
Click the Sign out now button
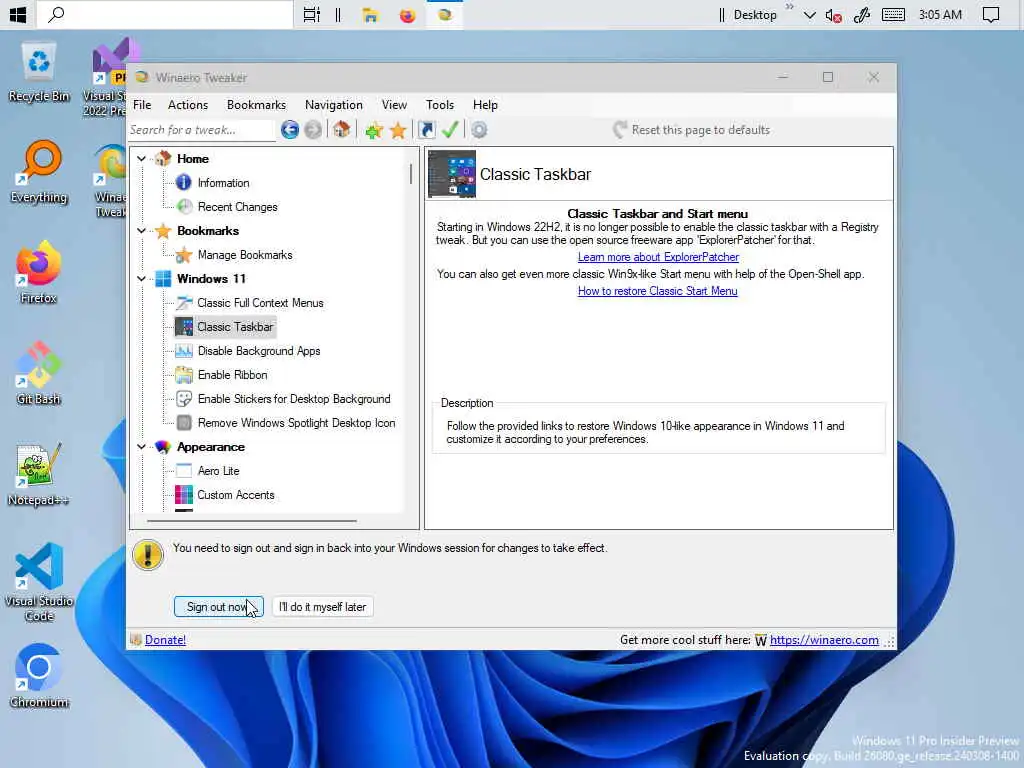219,607
